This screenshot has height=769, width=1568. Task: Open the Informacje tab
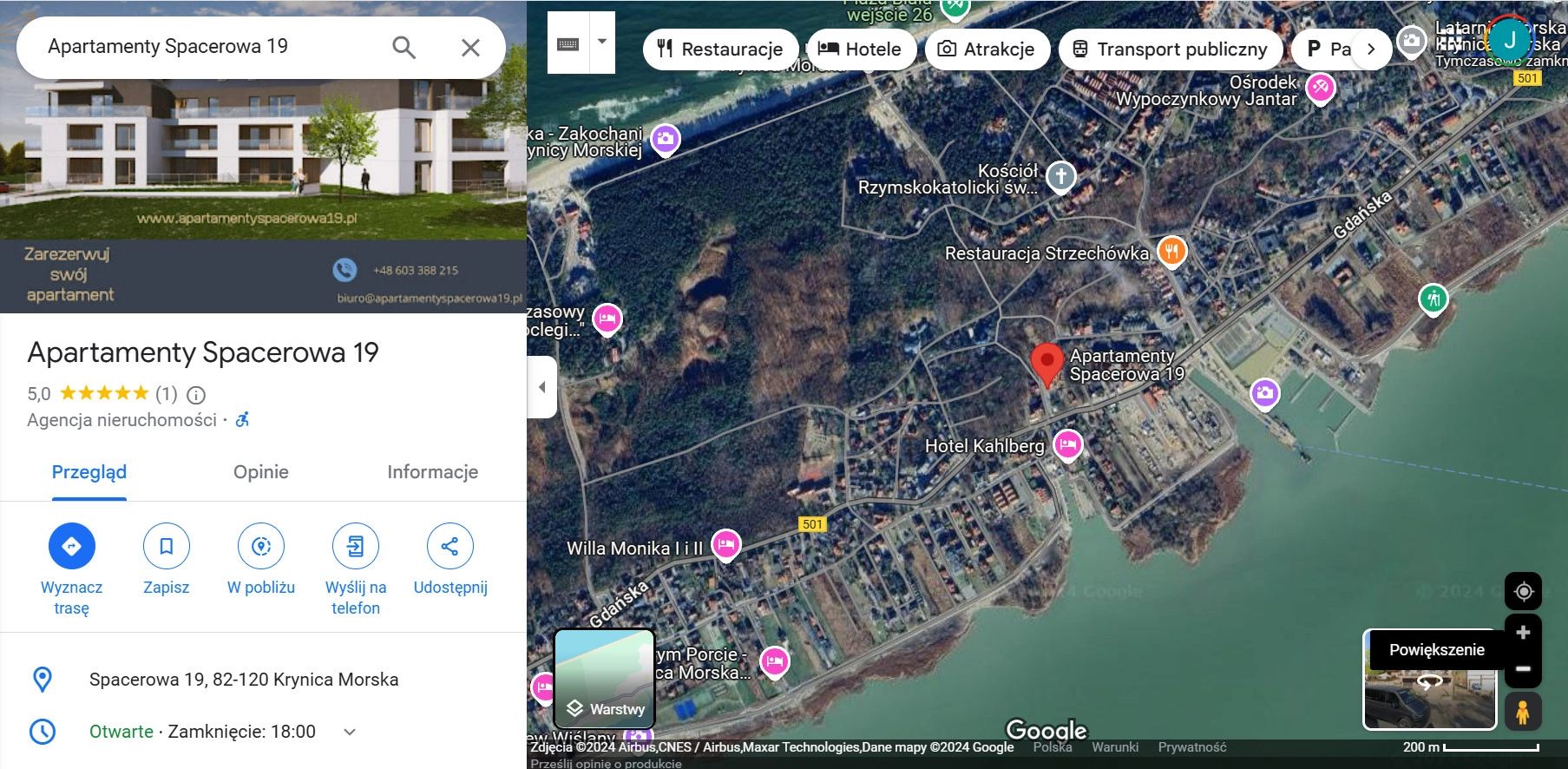432,472
